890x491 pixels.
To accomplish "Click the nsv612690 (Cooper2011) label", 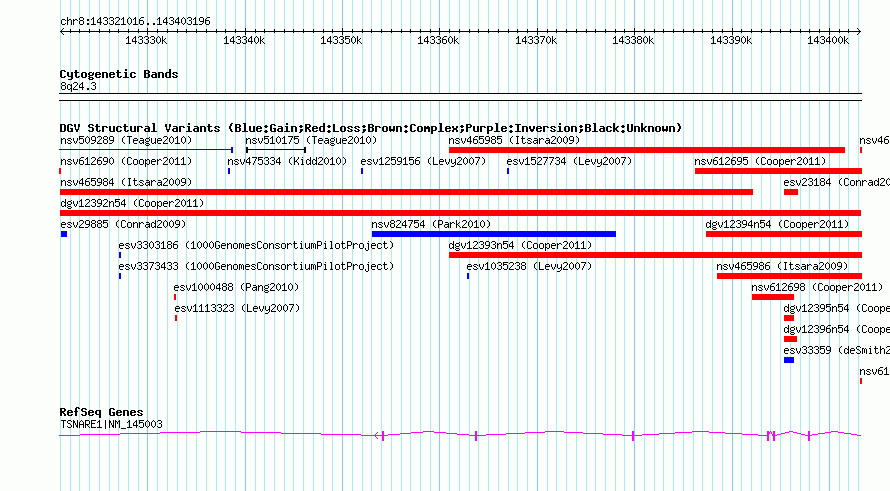I will tap(126, 161).
